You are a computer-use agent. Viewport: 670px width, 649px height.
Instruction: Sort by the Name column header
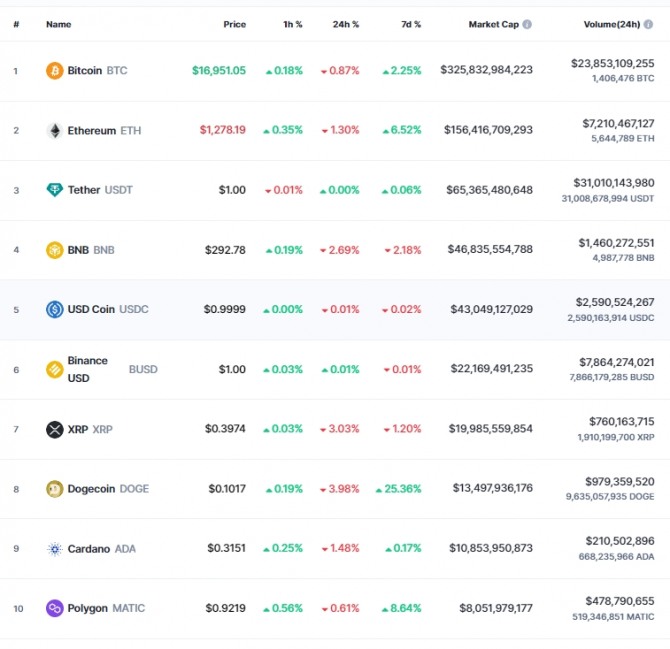(59, 24)
